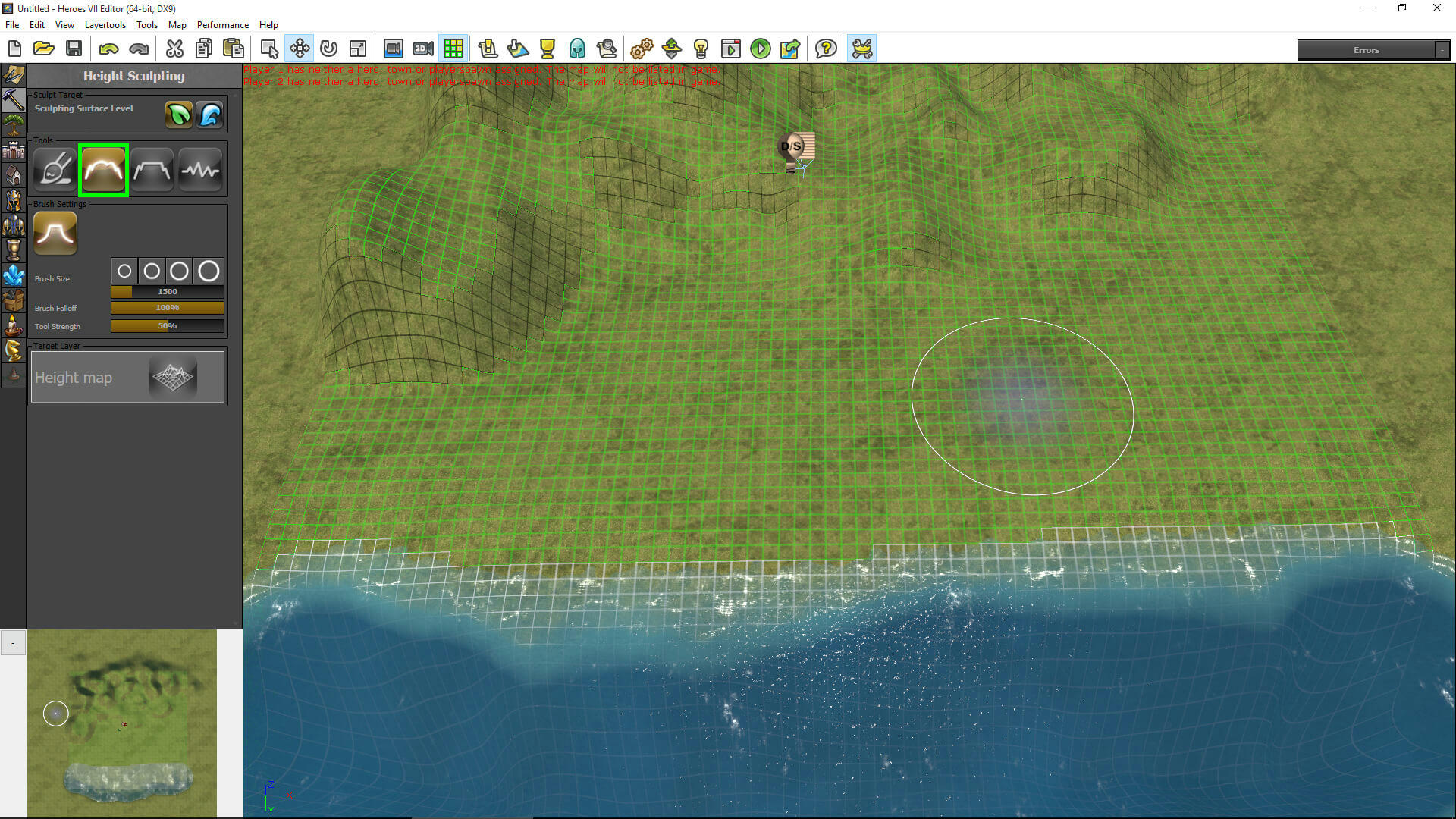
Task: Select the flatten plateau sculpt tool
Action: click(x=152, y=170)
